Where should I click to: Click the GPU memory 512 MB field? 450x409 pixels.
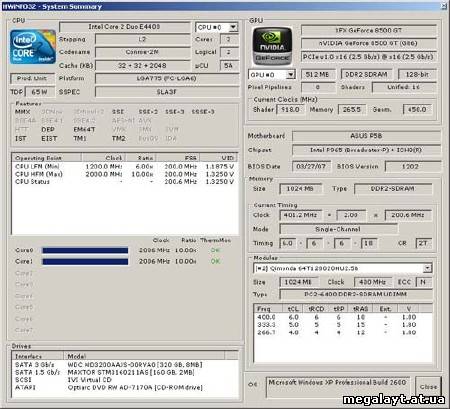click(x=317, y=74)
